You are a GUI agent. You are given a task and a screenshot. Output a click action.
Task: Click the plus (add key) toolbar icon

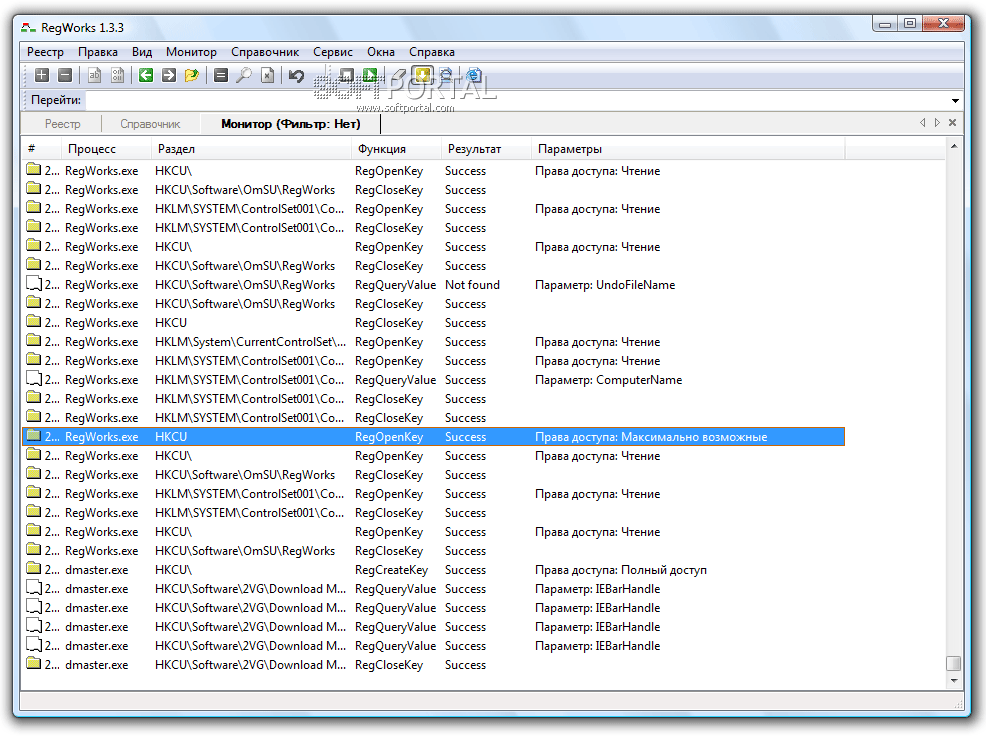pyautogui.click(x=42, y=75)
